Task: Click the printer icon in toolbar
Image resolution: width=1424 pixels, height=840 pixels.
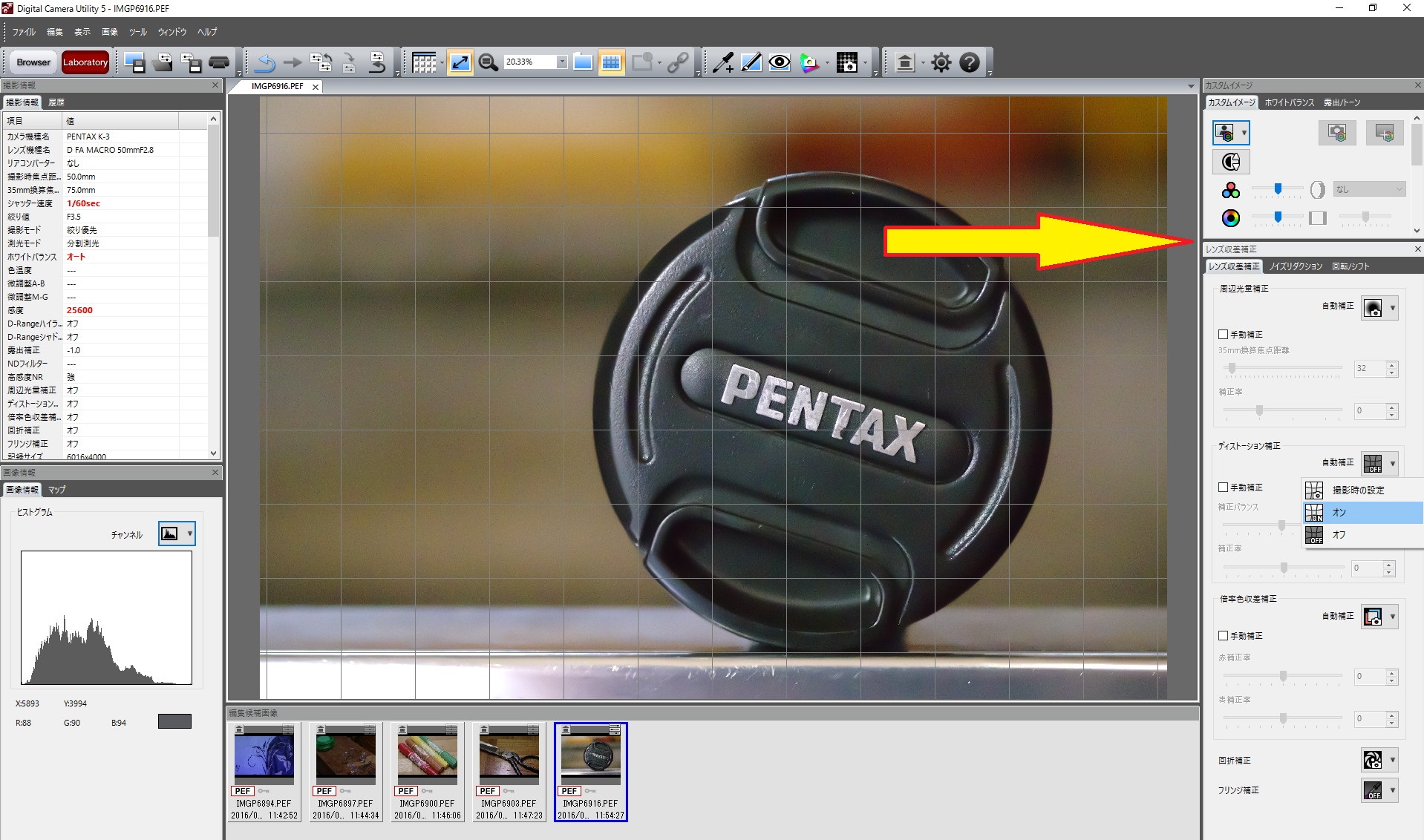Action: coord(219,62)
